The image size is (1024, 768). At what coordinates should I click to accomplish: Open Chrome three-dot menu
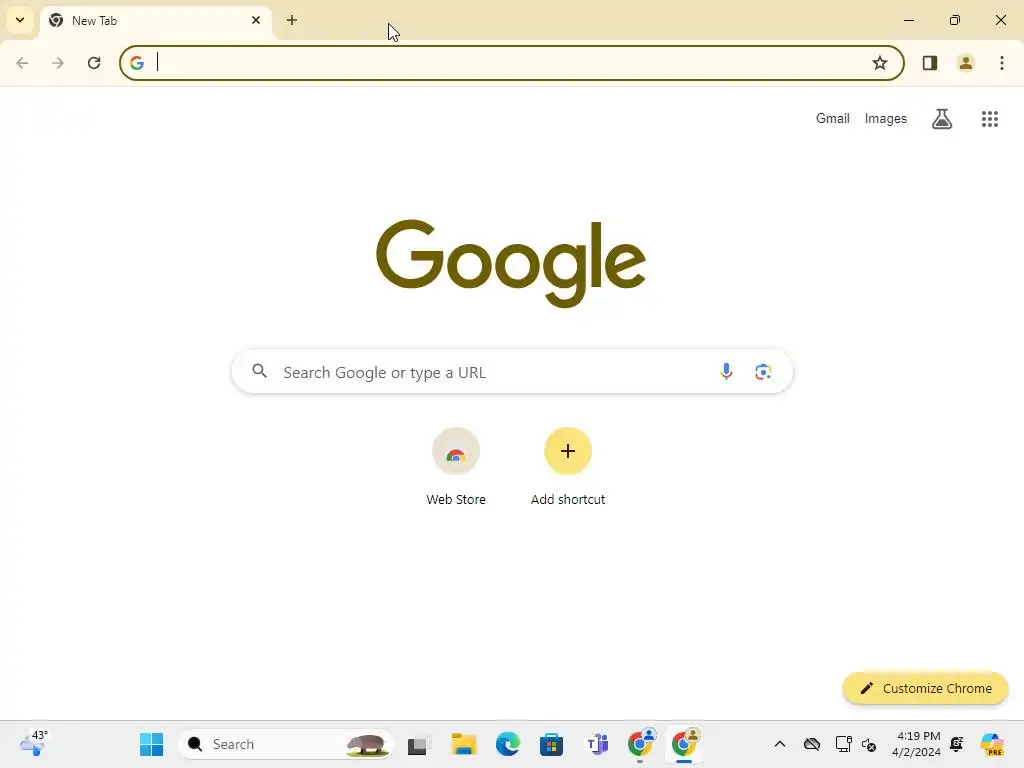point(1002,63)
